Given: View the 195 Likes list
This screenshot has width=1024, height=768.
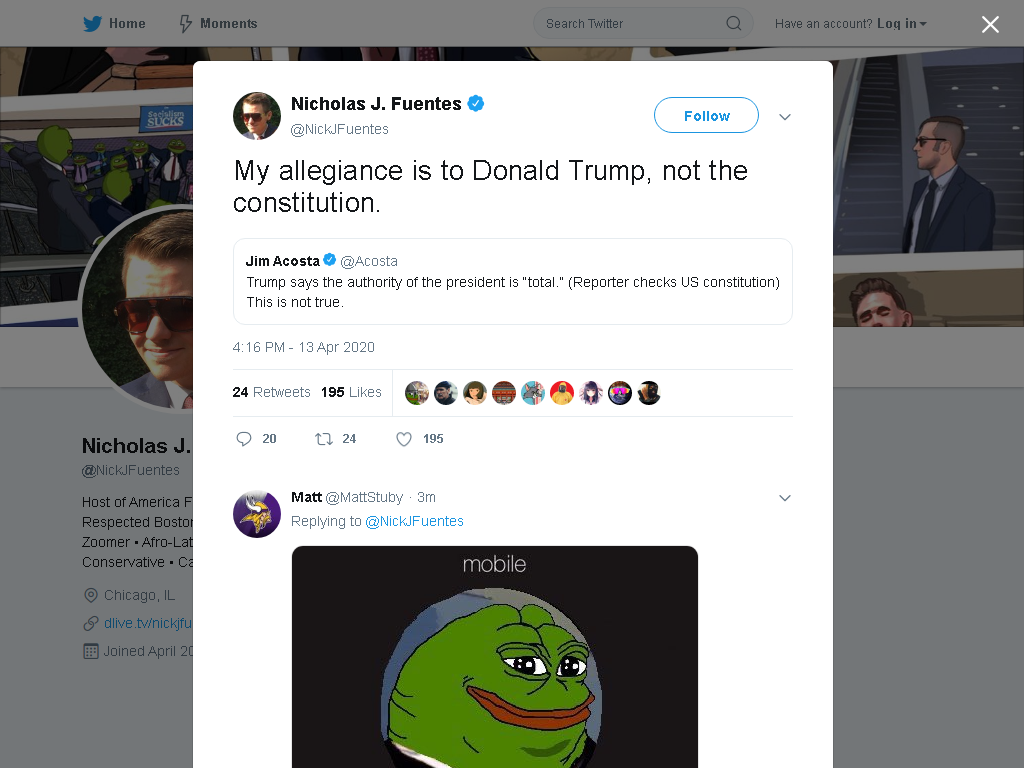Looking at the screenshot, I should click(351, 392).
